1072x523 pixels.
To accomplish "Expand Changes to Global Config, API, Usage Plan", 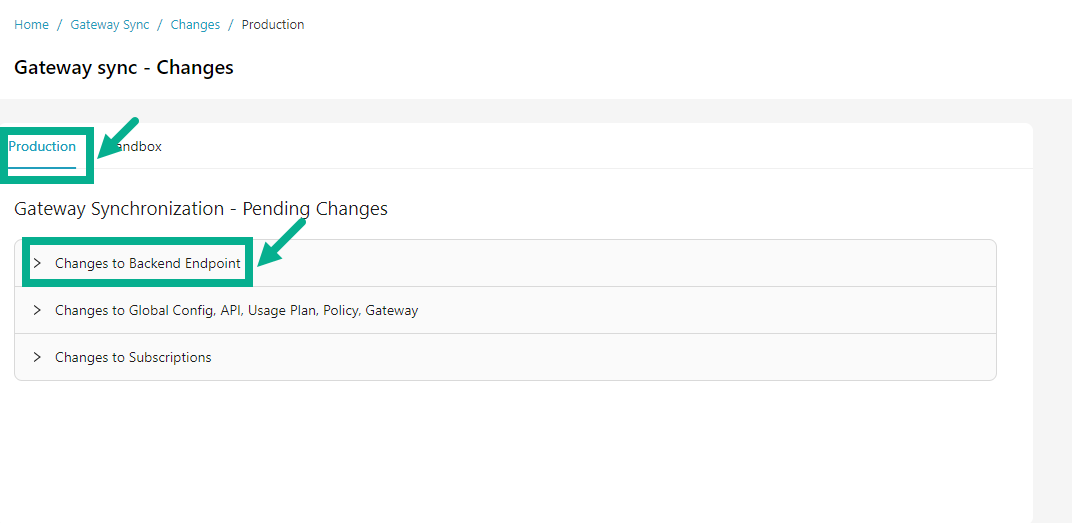I will coord(236,311).
